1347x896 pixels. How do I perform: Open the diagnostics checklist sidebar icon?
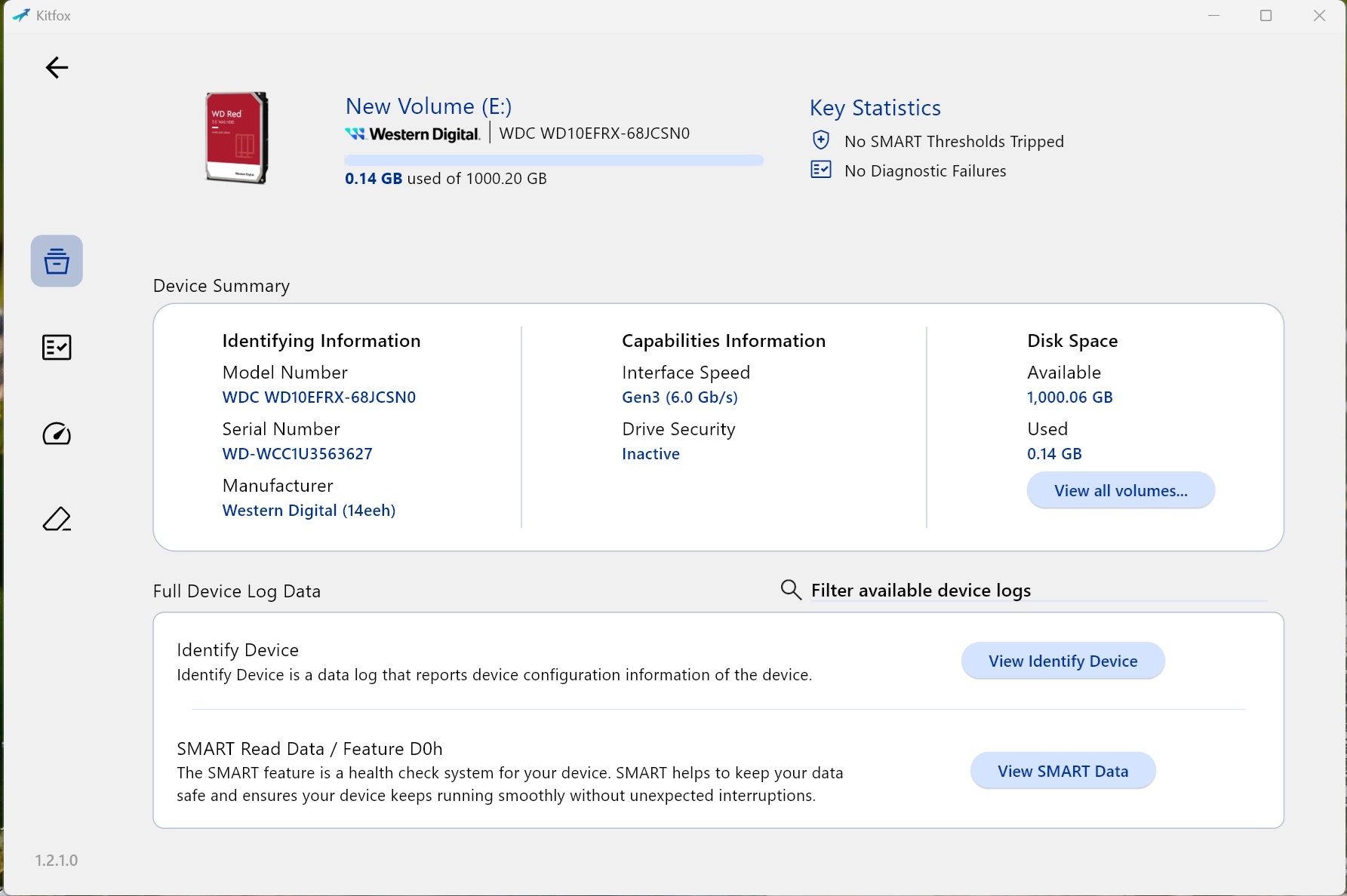pyautogui.click(x=57, y=347)
